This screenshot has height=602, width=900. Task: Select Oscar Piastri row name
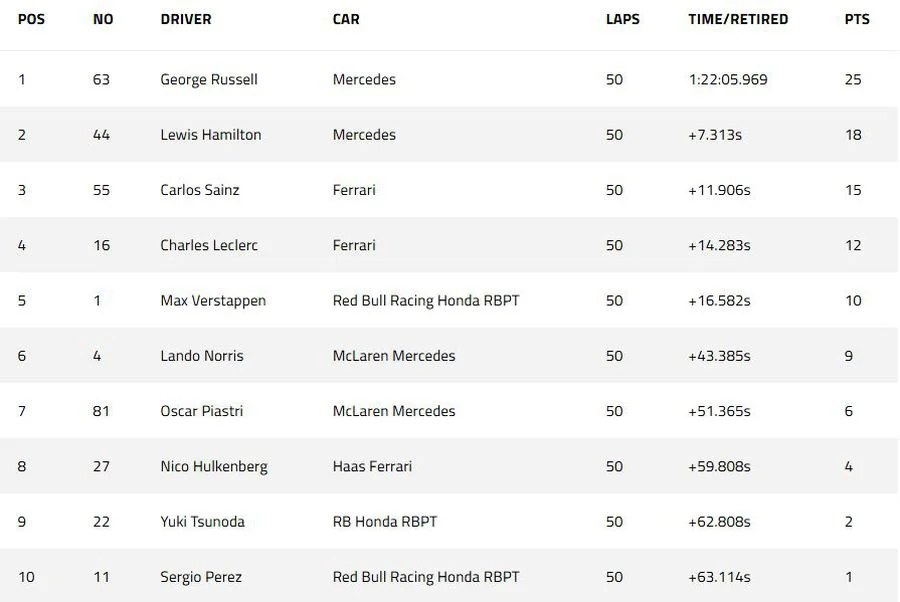[x=201, y=411]
